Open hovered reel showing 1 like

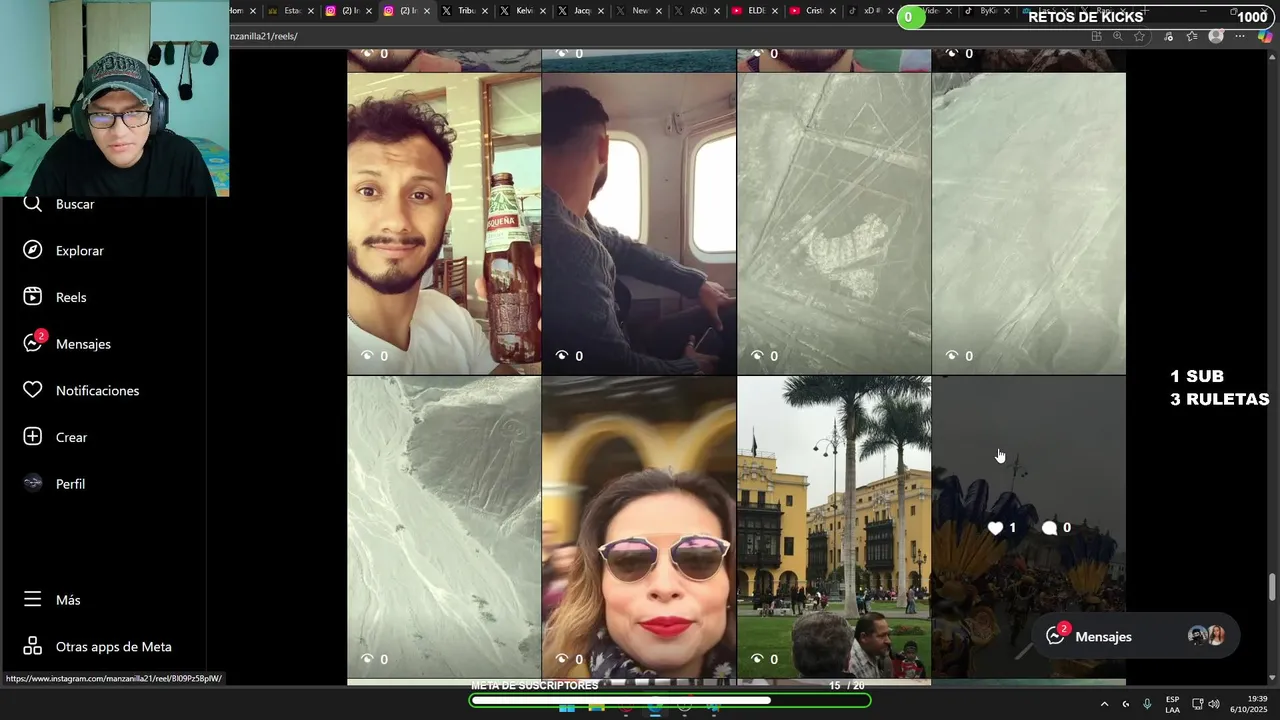[x=1029, y=528]
